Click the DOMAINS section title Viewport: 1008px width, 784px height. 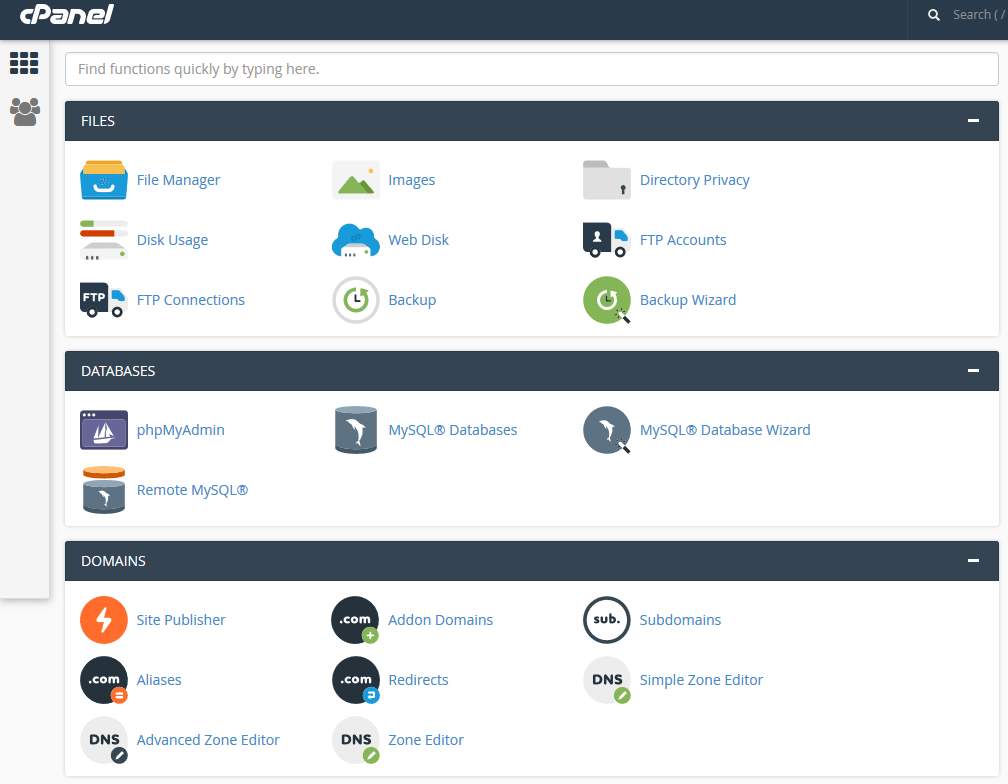tap(113, 561)
